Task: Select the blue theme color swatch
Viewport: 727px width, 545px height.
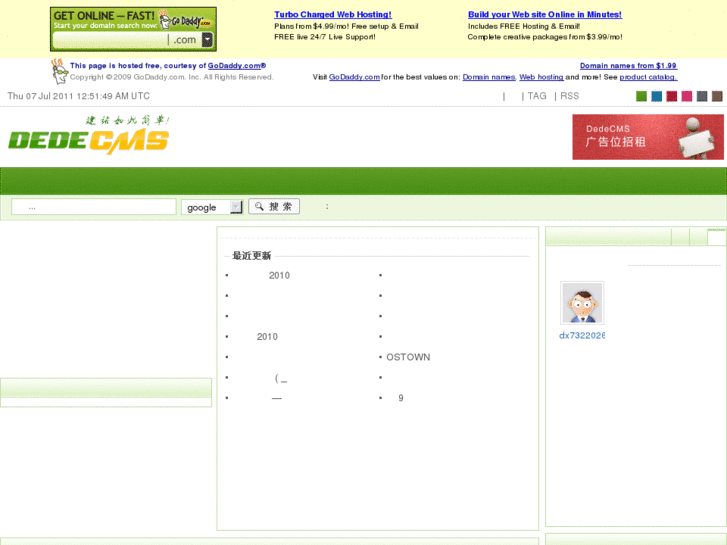Action: coord(657,96)
